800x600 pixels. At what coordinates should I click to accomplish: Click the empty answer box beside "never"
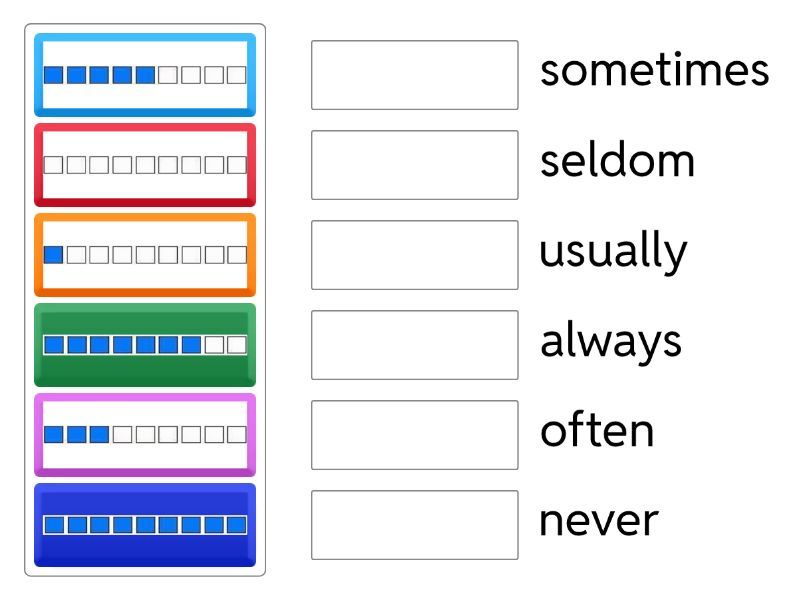tap(414, 525)
